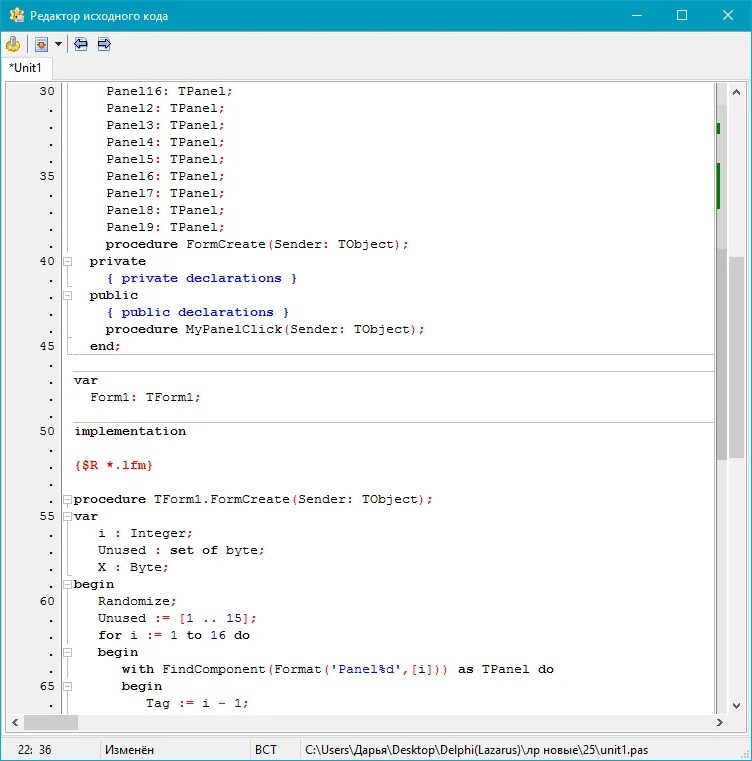Click line number 40 in the gutter

47,261
